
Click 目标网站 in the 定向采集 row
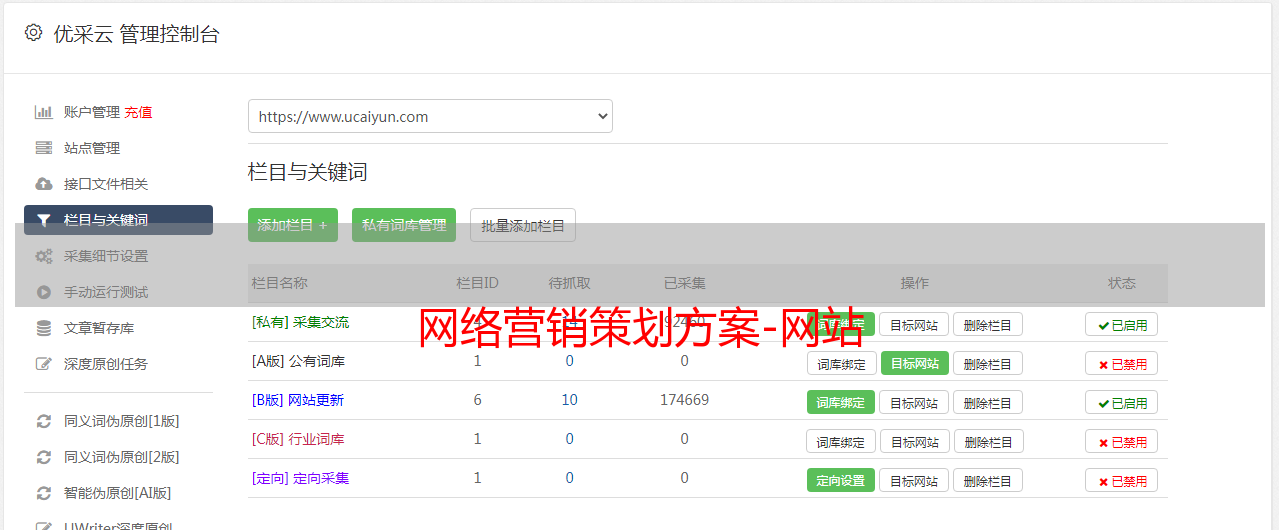914,480
